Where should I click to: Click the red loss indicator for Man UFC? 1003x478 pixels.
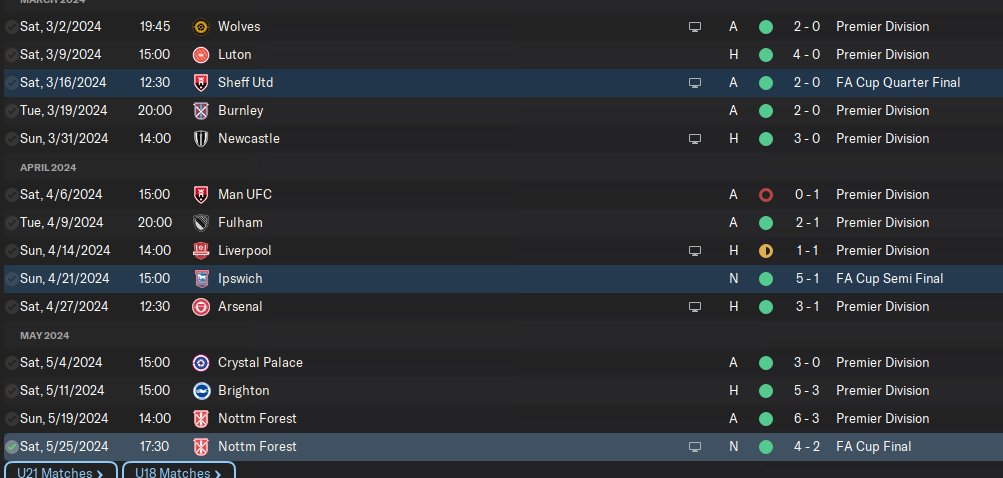766,195
